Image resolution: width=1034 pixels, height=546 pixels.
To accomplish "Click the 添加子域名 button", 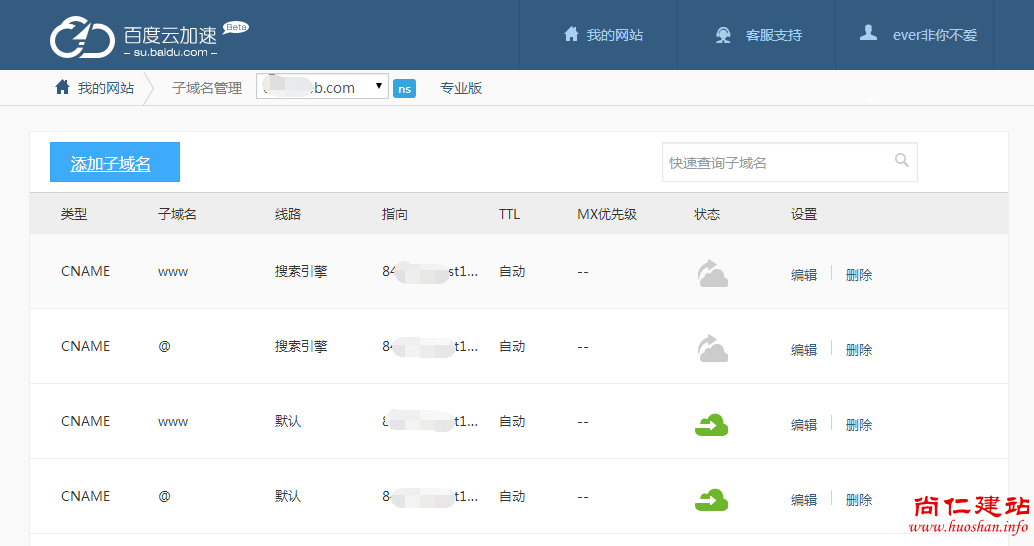I will click(x=114, y=163).
